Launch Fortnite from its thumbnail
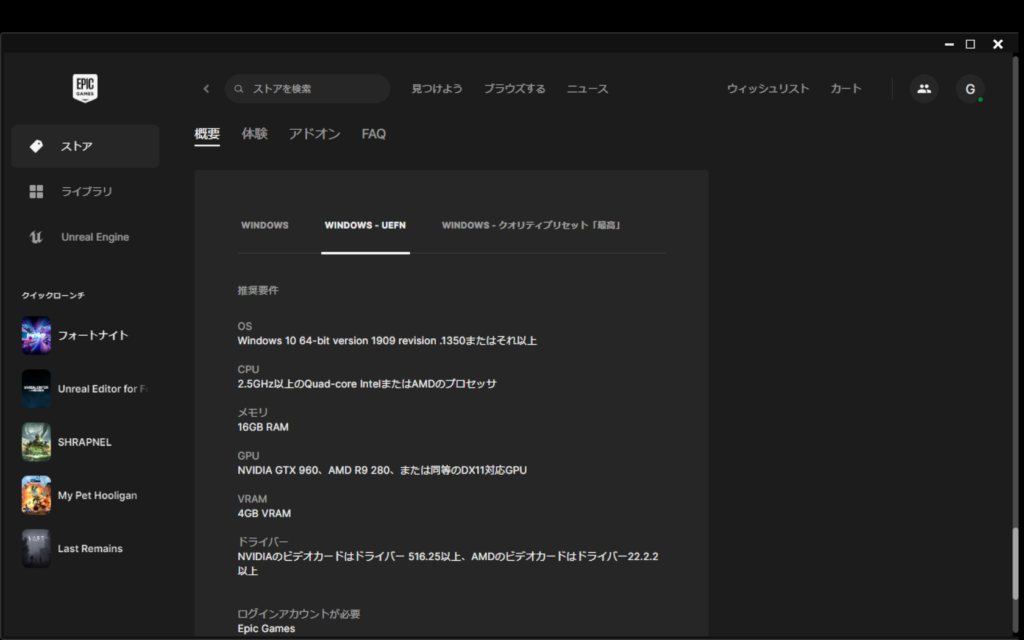1024x640 pixels. coord(37,336)
